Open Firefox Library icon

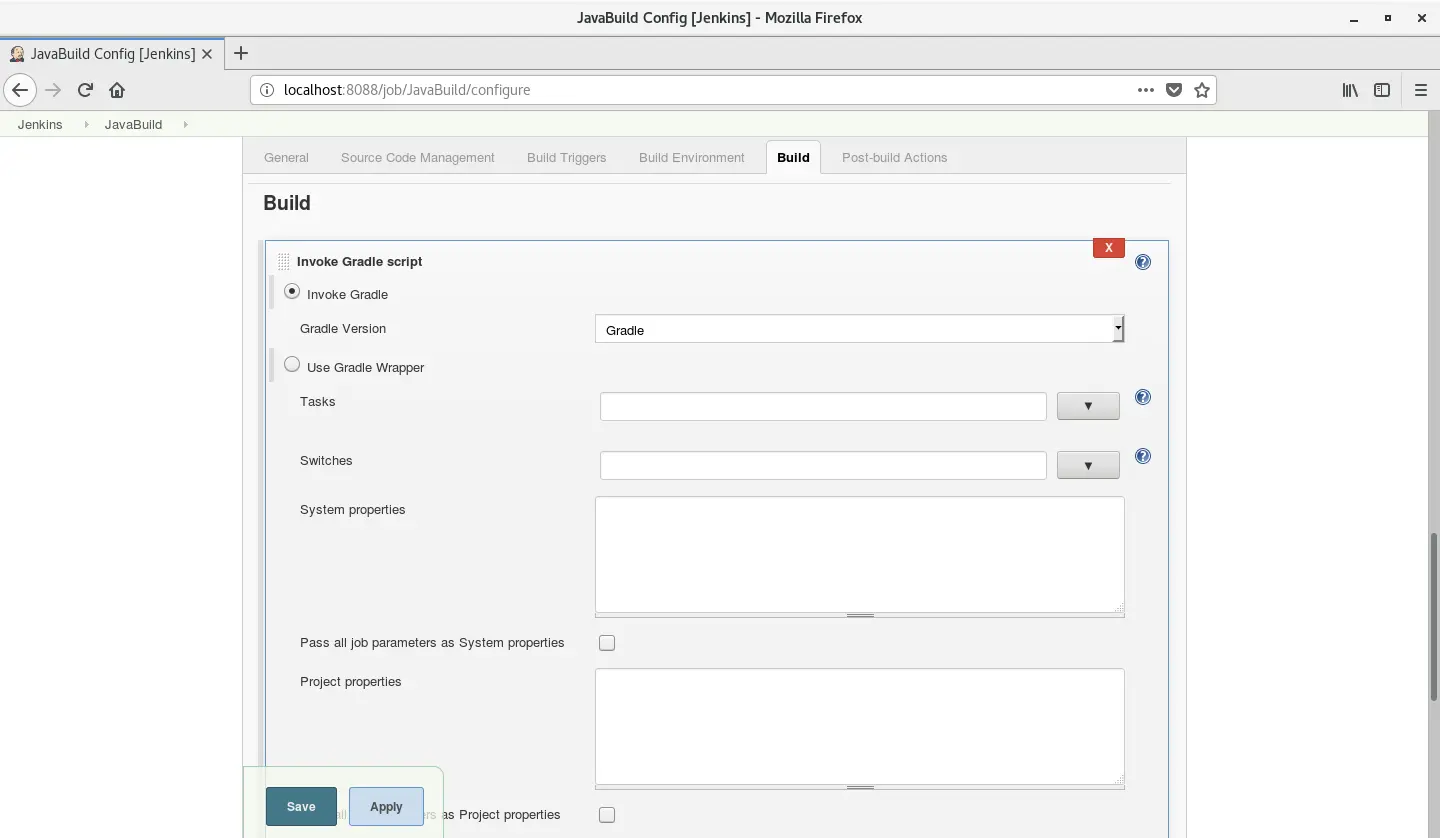pos(1350,90)
